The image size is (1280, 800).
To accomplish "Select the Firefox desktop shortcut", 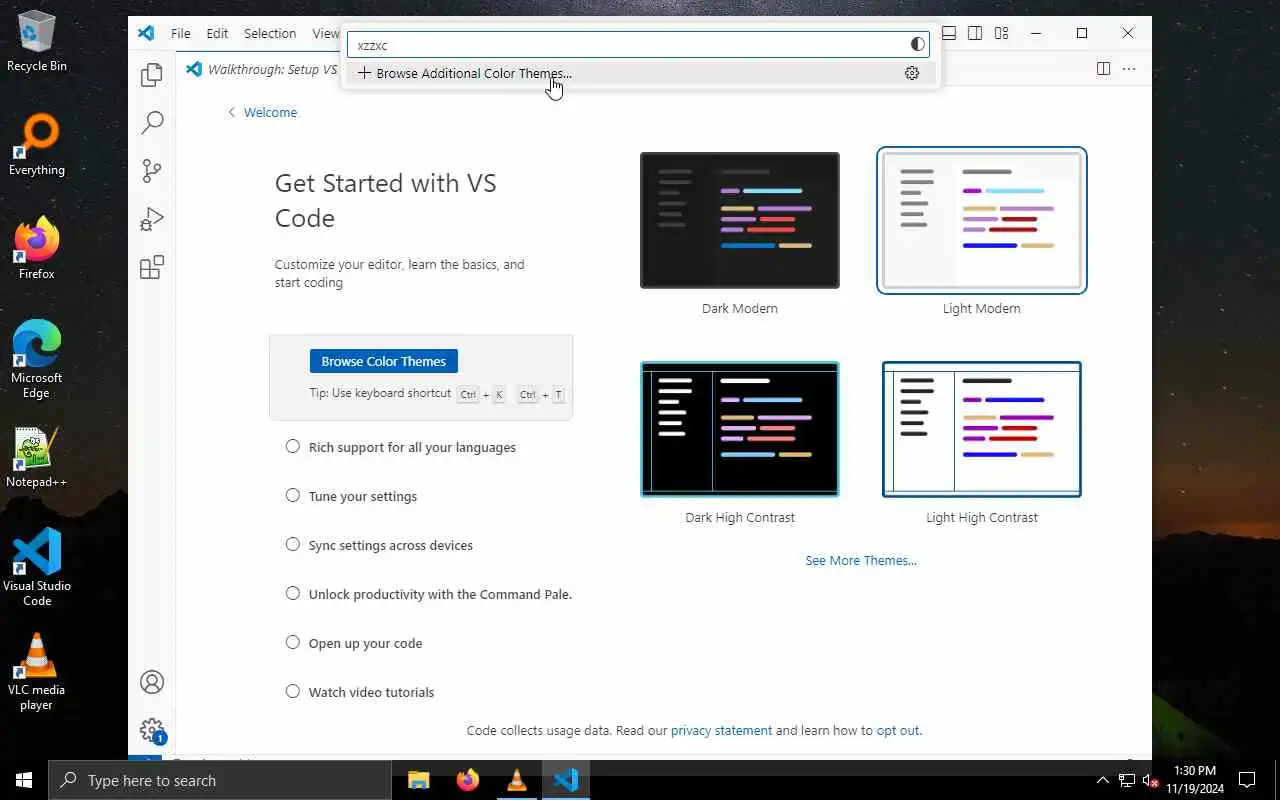I will point(37,249).
